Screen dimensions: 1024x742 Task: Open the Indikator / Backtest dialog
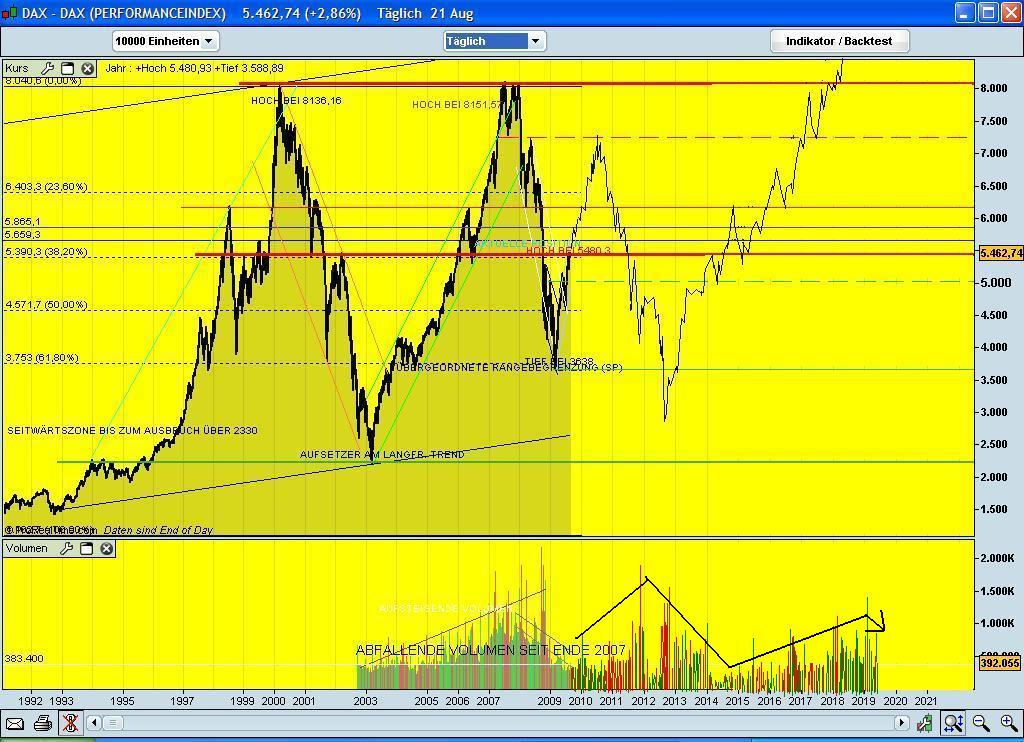pos(838,41)
